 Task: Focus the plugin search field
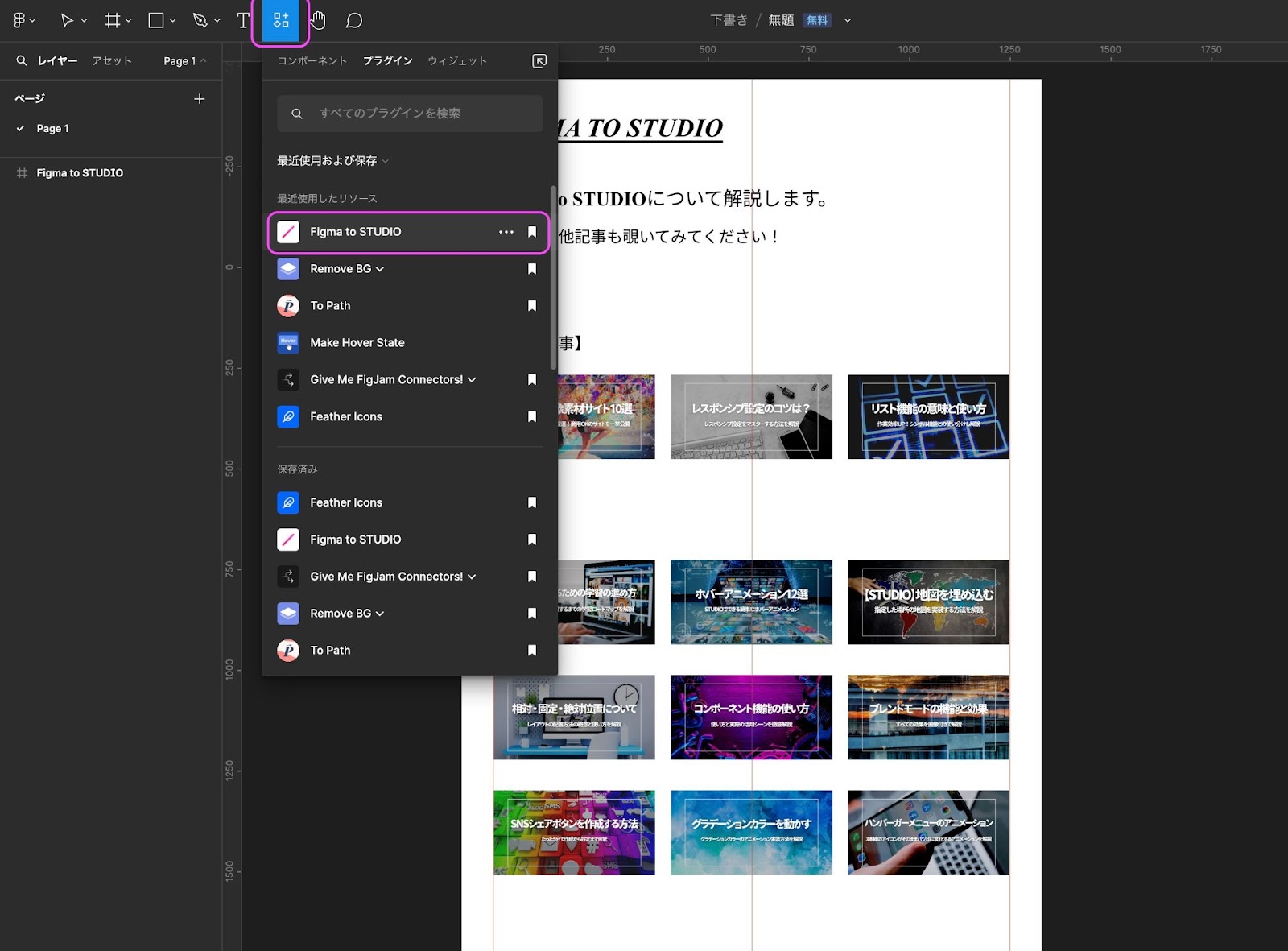(410, 114)
